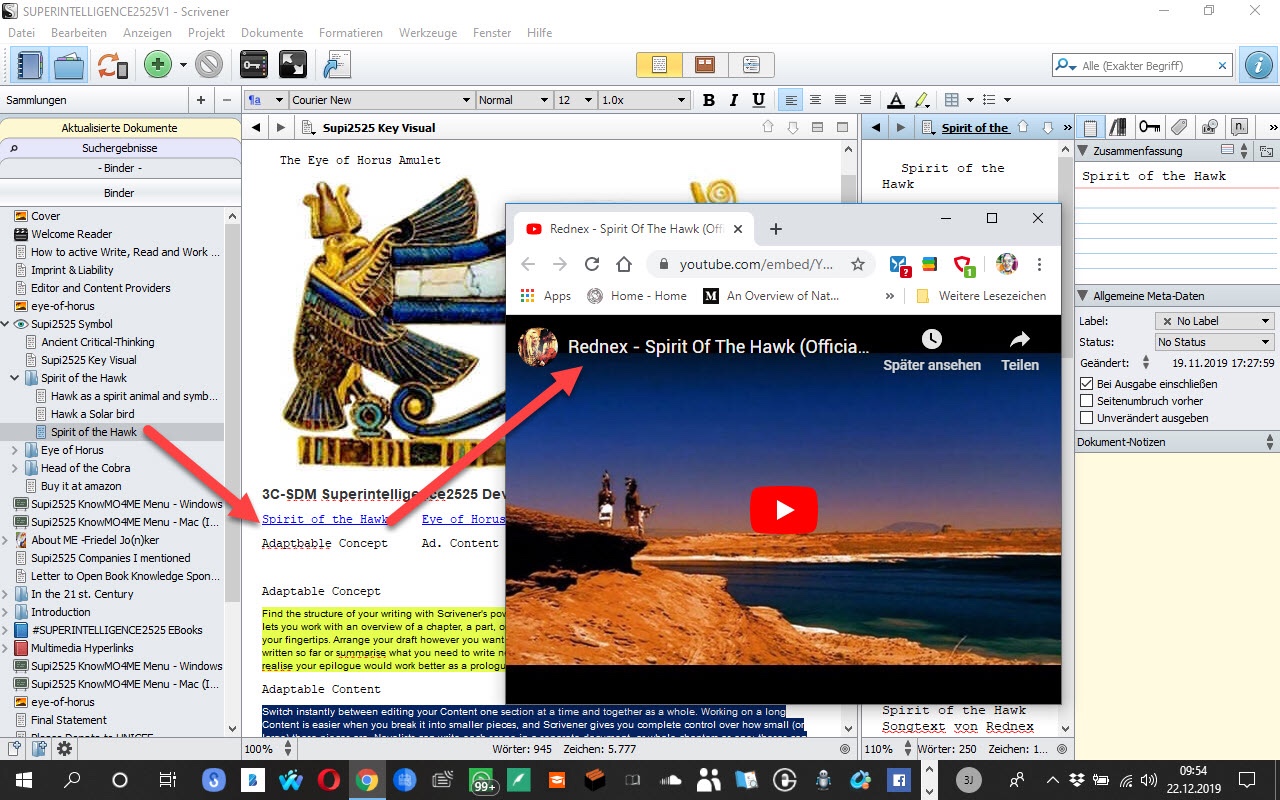Image resolution: width=1280 pixels, height=800 pixels.
Task: Apply italic formatting to text
Action: [733, 100]
